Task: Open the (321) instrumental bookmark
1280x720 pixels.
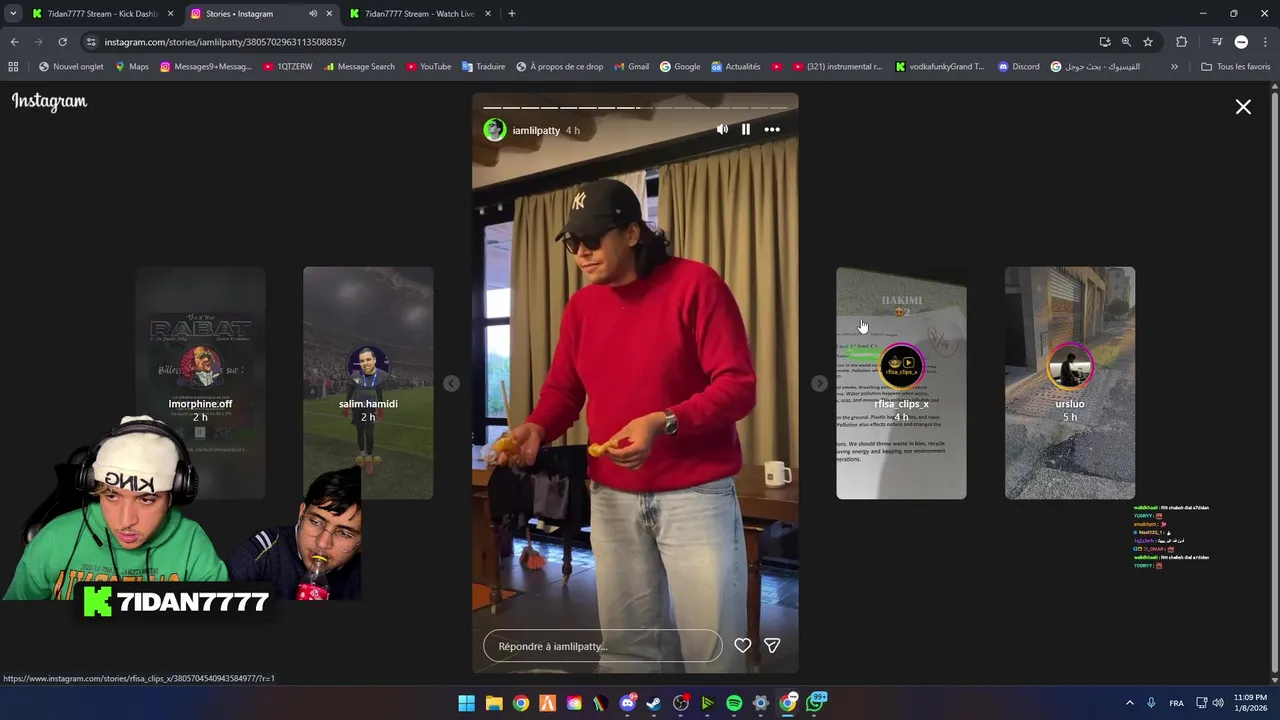Action: (837, 67)
